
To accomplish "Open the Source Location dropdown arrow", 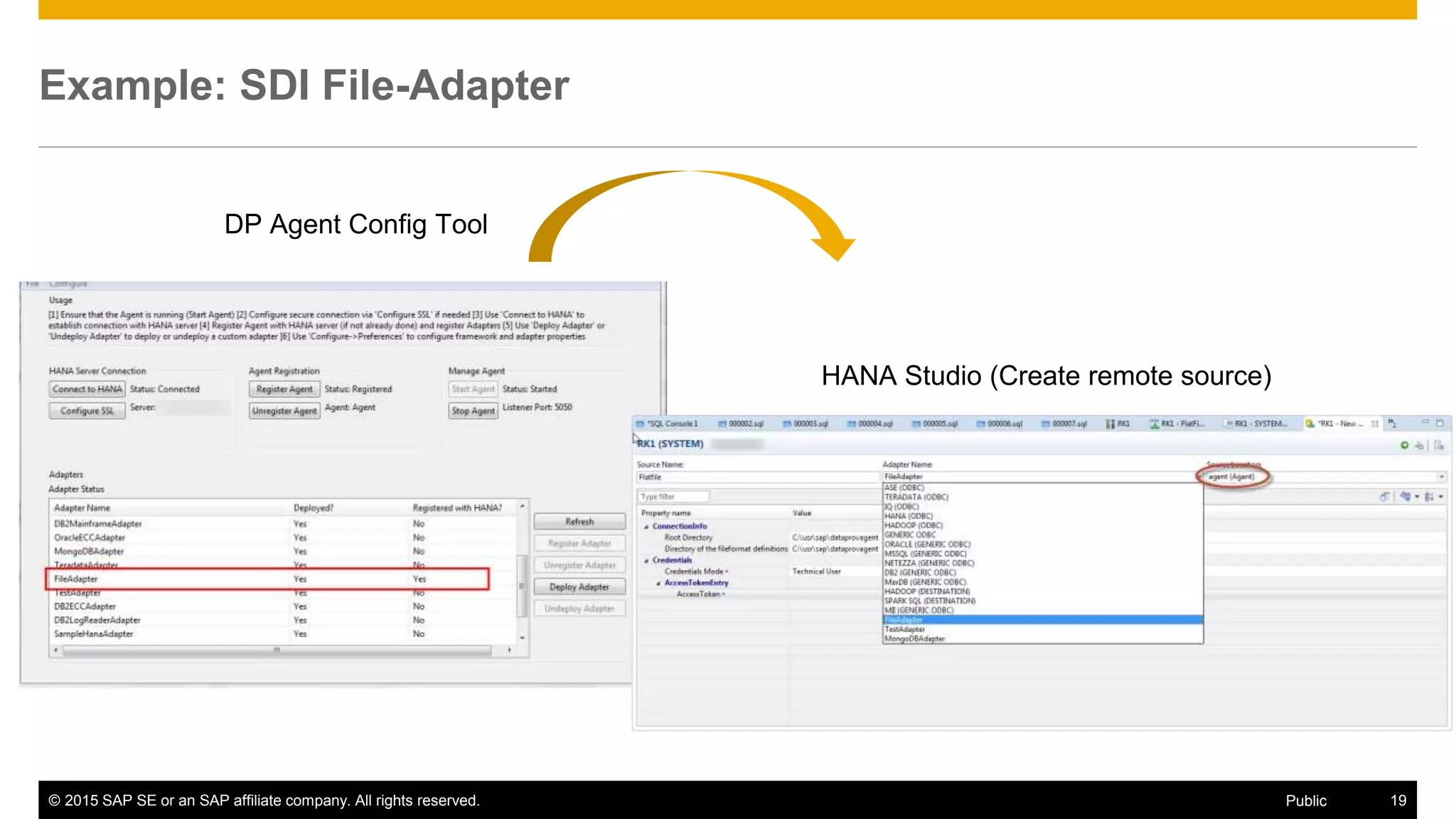I will [1441, 477].
